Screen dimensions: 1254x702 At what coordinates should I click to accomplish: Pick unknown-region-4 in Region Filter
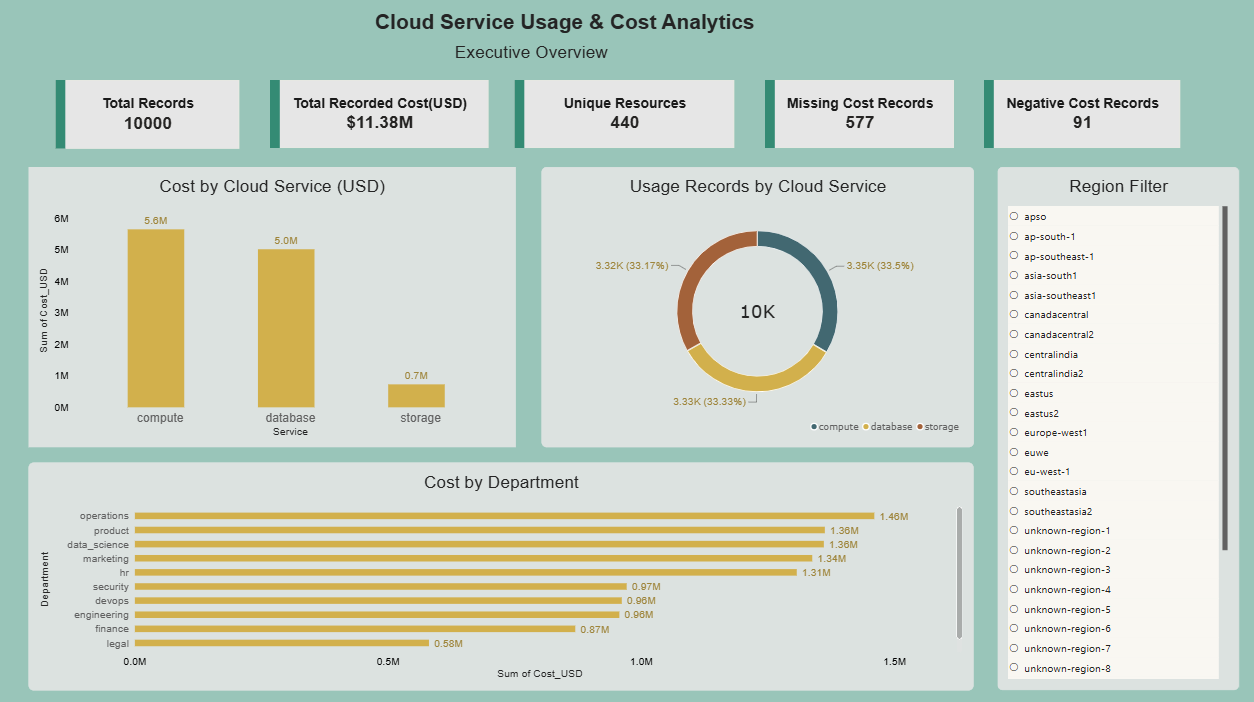[x=1014, y=589]
